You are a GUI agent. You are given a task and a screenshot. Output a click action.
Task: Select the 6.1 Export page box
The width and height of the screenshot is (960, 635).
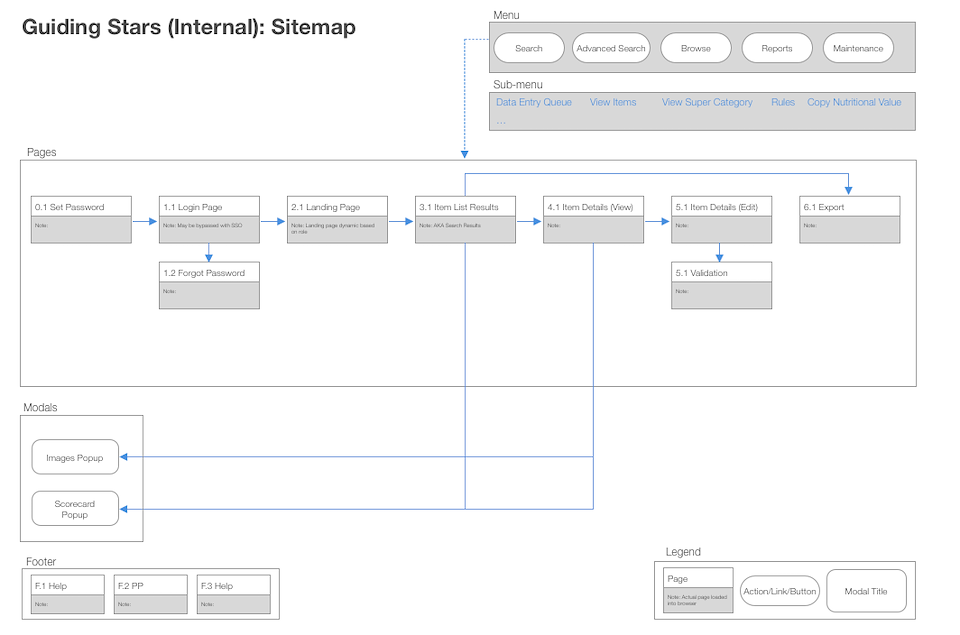(849, 219)
